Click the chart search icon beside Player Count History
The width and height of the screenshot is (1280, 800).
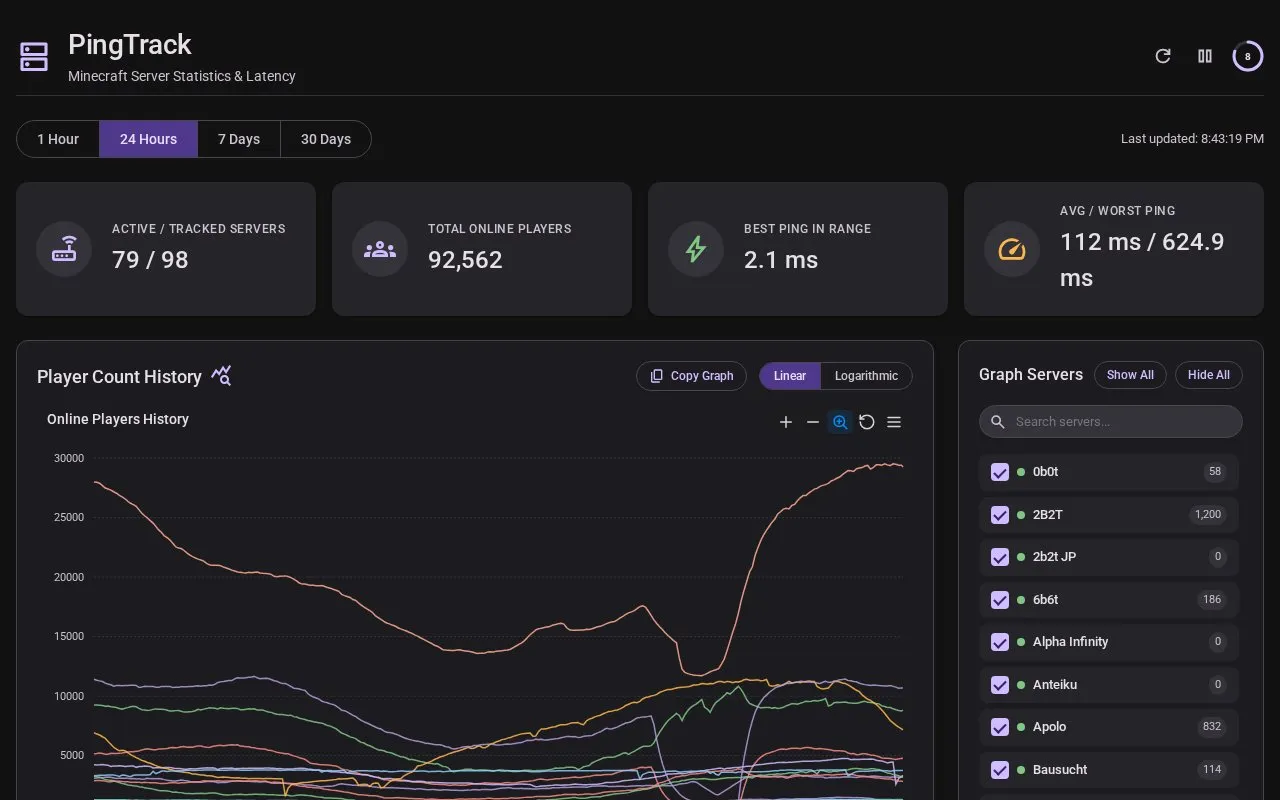[221, 376]
